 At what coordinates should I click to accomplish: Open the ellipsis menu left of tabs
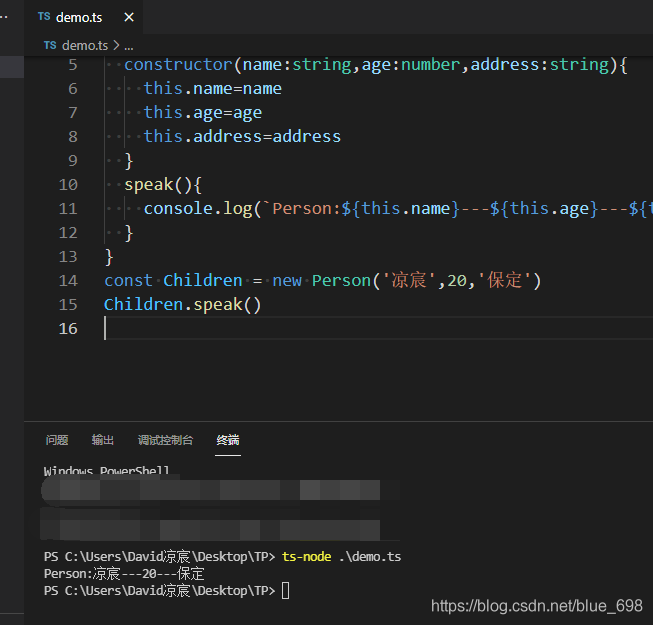pos(4,17)
